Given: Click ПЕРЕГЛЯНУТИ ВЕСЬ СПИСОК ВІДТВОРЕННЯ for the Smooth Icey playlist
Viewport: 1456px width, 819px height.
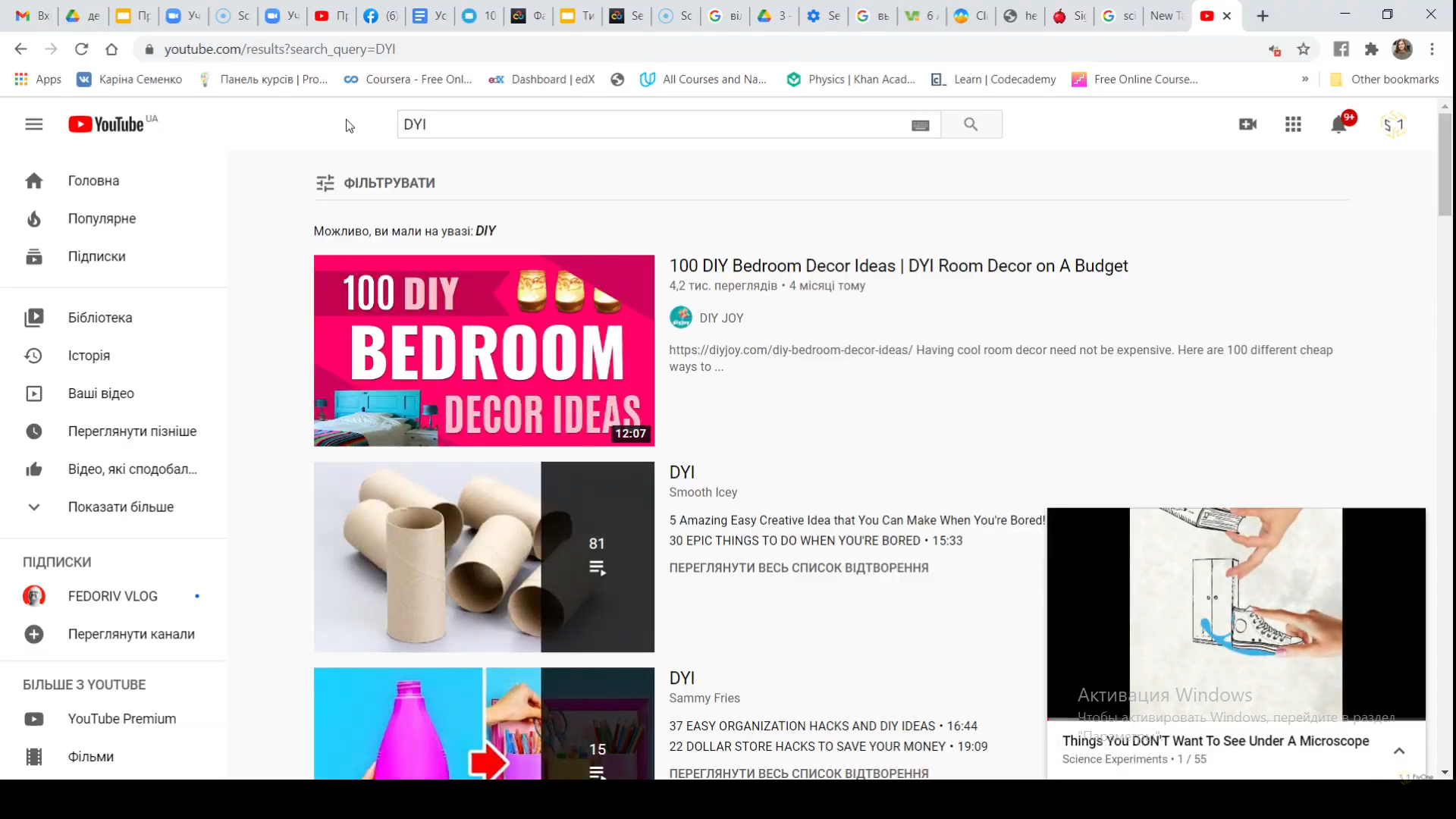Looking at the screenshot, I should point(798,567).
